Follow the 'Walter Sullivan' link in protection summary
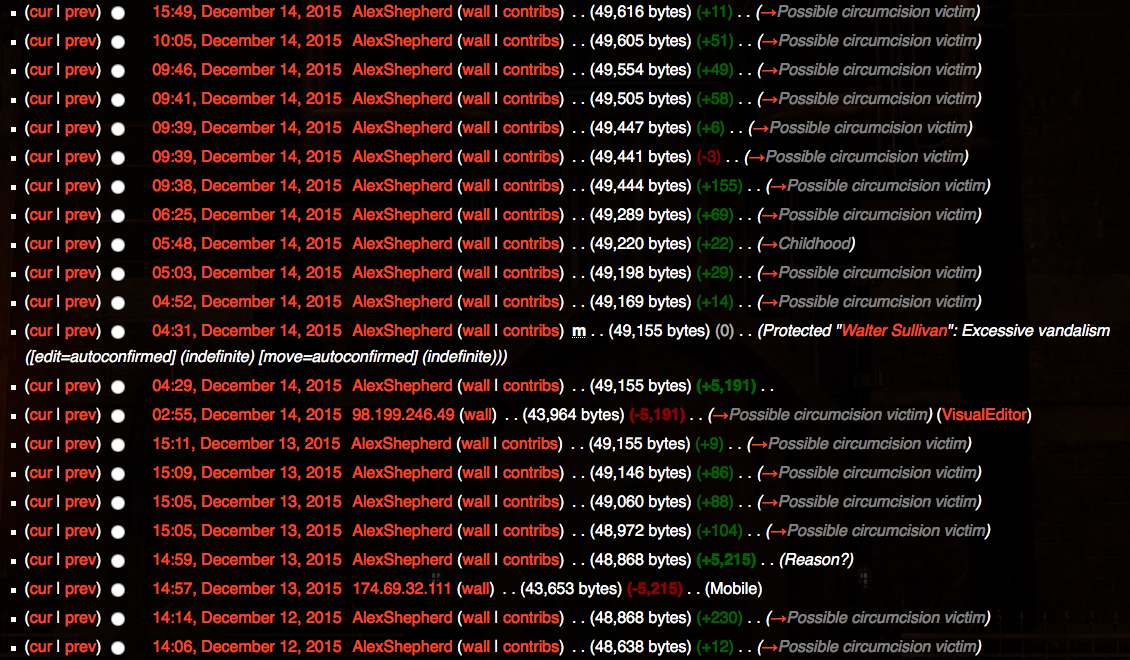 coord(894,331)
